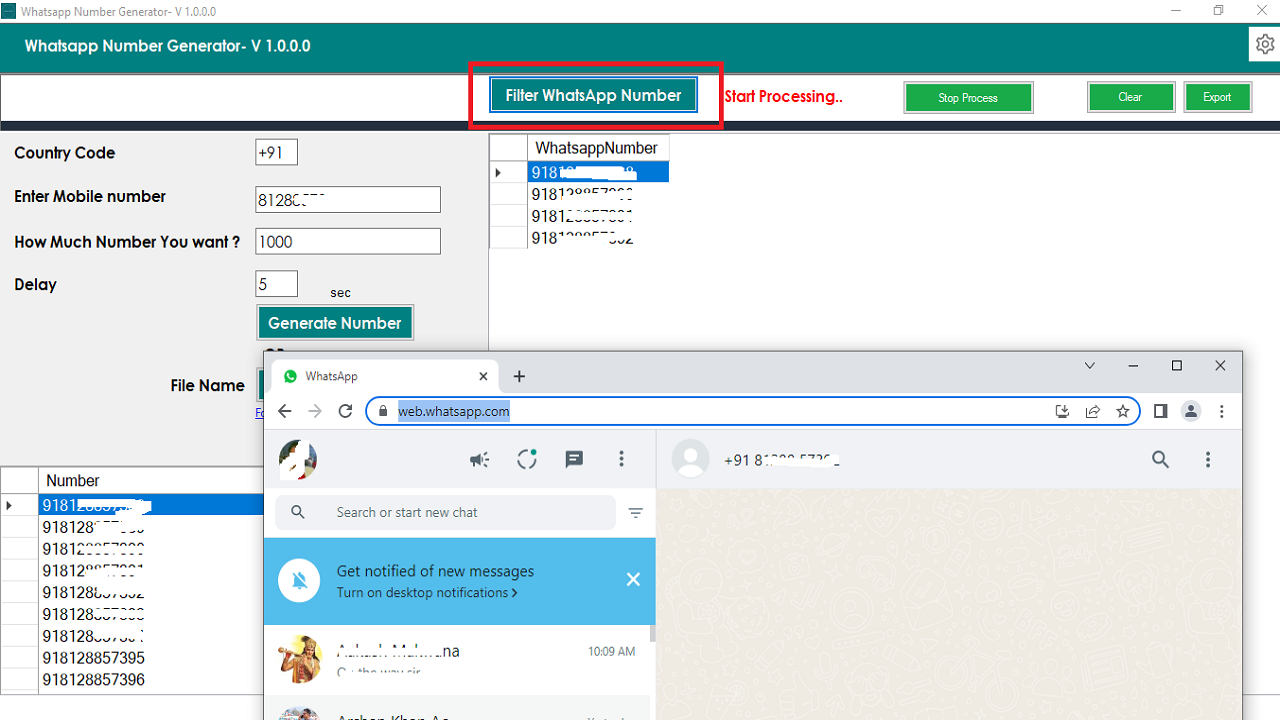This screenshot has height=720, width=1280.
Task: Open the generator's settings gear
Action: [x=1264, y=44]
